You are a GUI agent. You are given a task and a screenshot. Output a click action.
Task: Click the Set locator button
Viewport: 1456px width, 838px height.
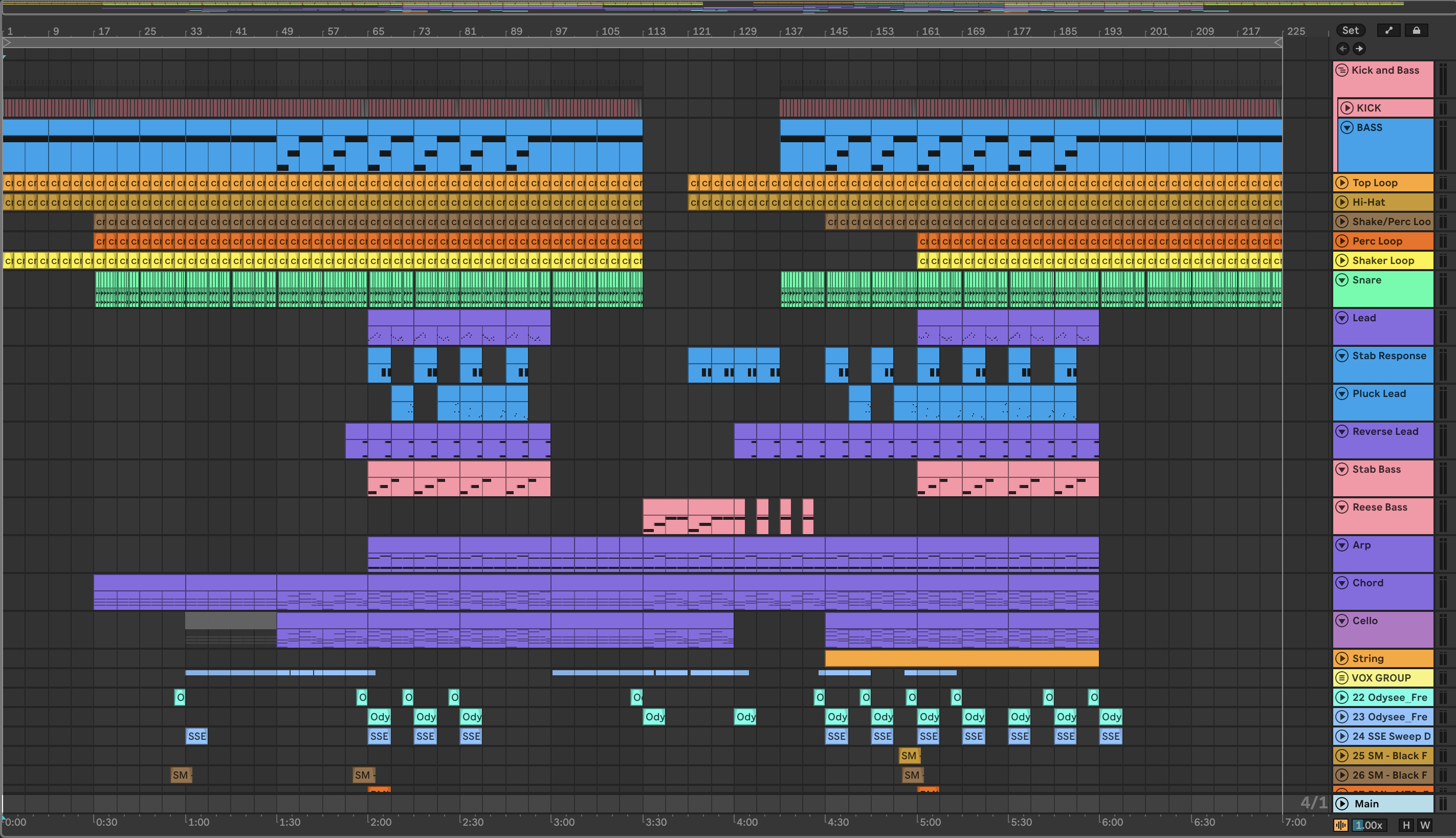tap(1350, 31)
